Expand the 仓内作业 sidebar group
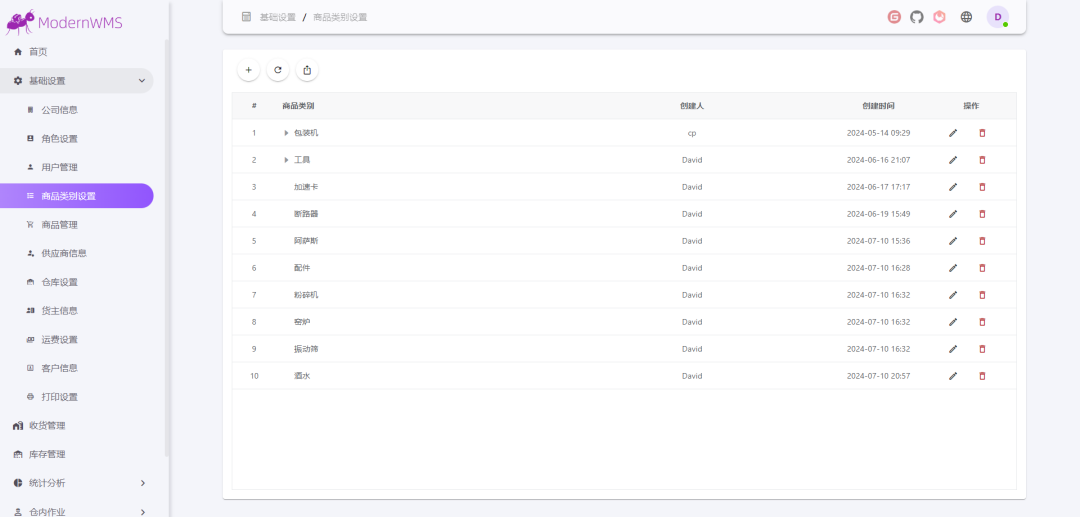This screenshot has height=517, width=1080. 76,511
